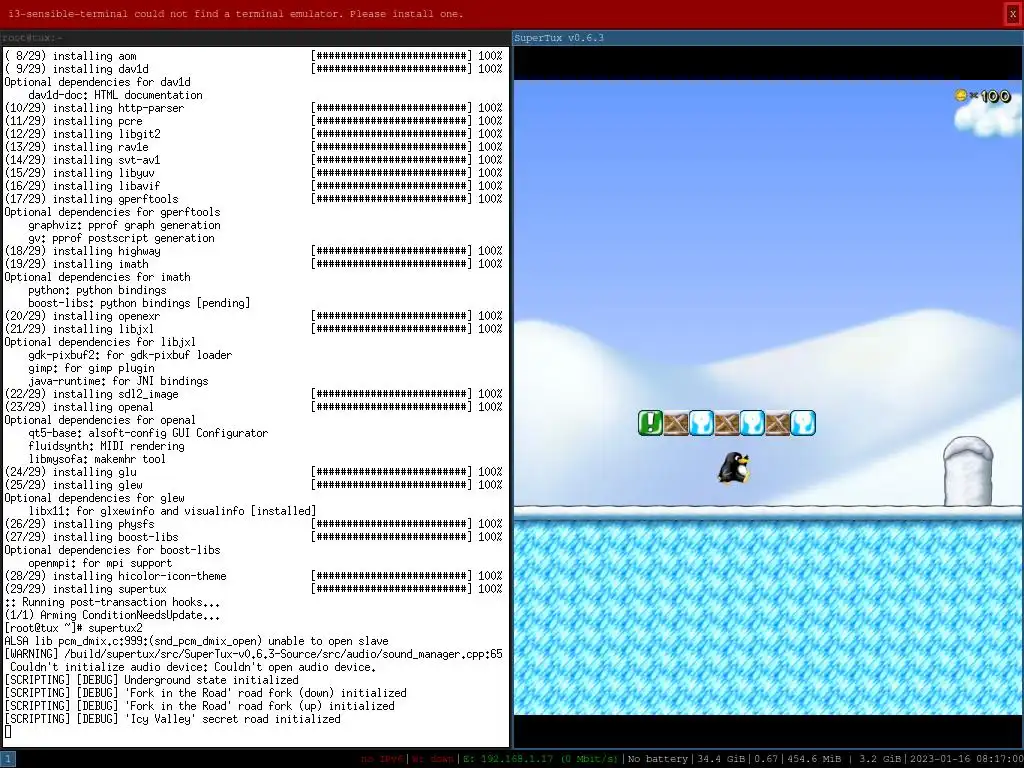The image size is (1024, 768).
Task: Click "'Icy Valley' secret road initialized" line
Action: point(172,719)
